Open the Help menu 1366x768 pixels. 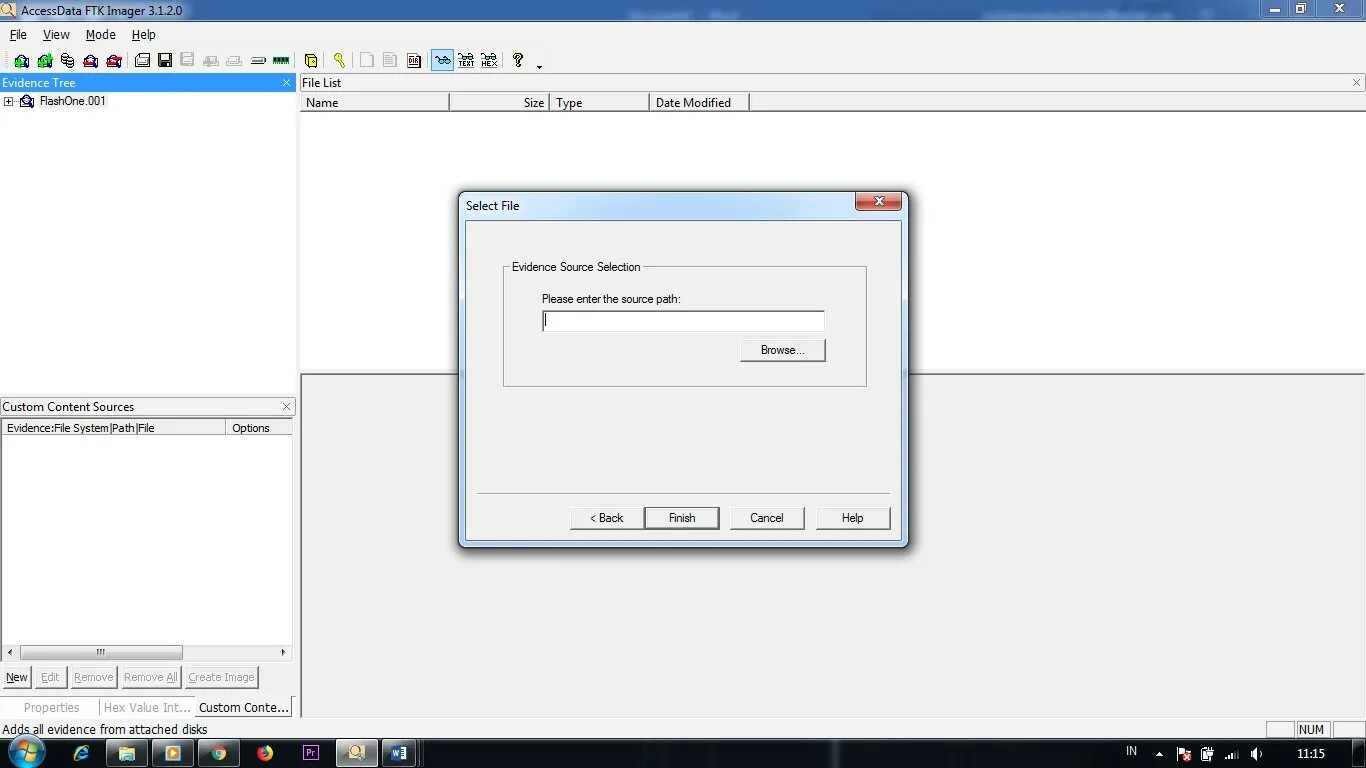(x=144, y=34)
